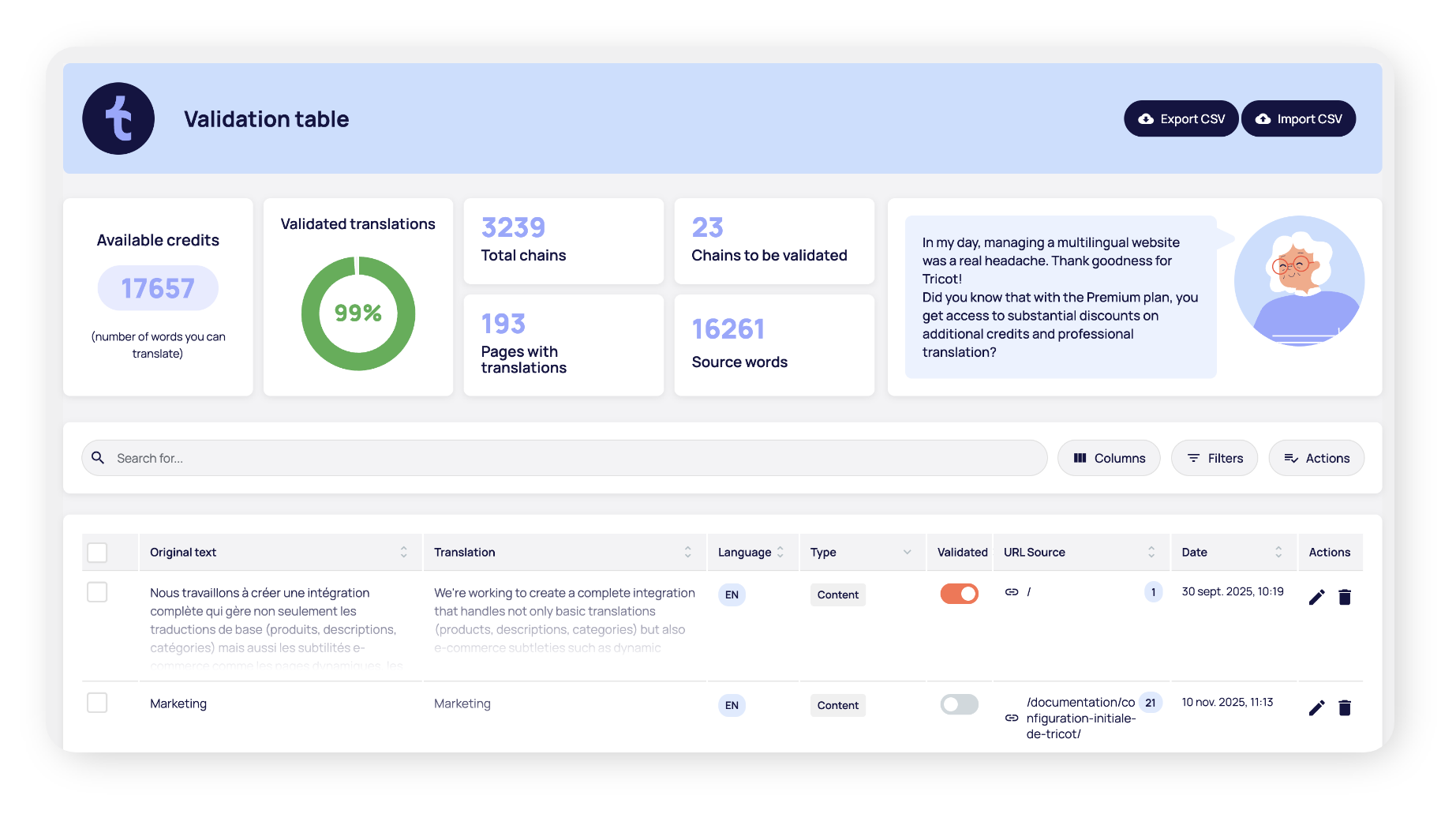This screenshot has width=1456, height=814.
Task: Check the select-all checkbox in the table header
Action: (x=97, y=553)
